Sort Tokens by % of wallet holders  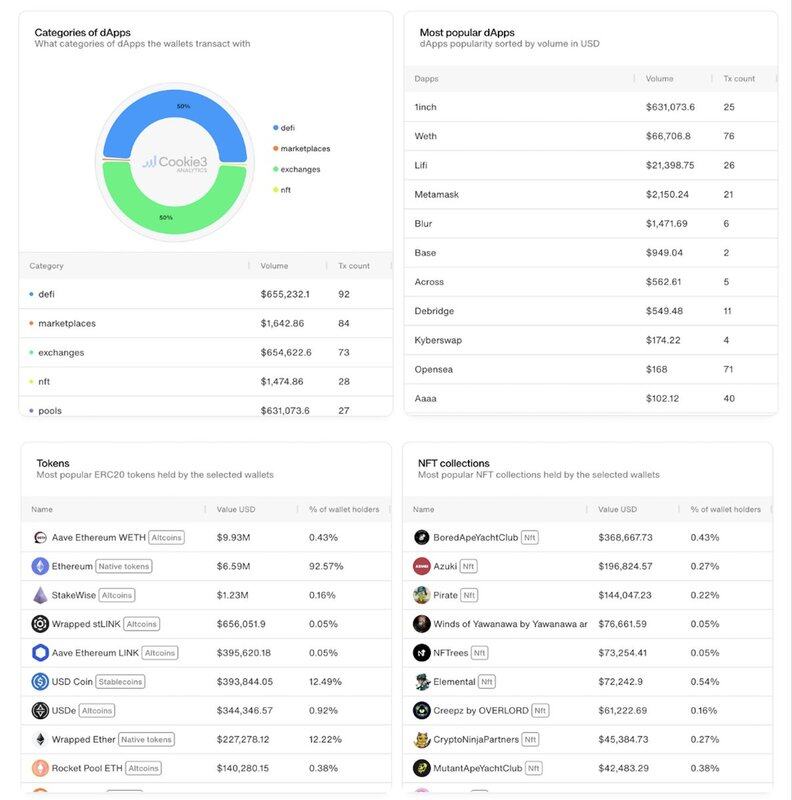point(344,509)
